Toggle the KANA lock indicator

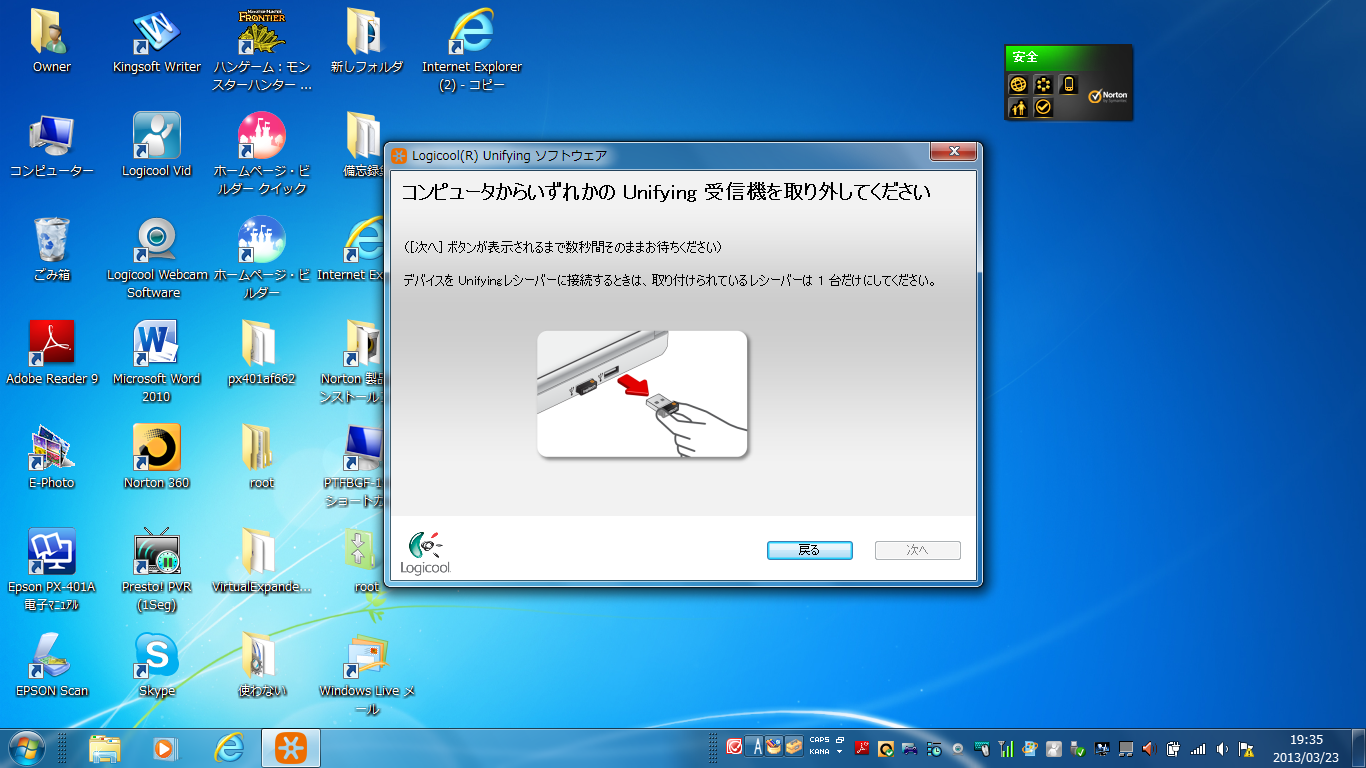tap(820, 752)
